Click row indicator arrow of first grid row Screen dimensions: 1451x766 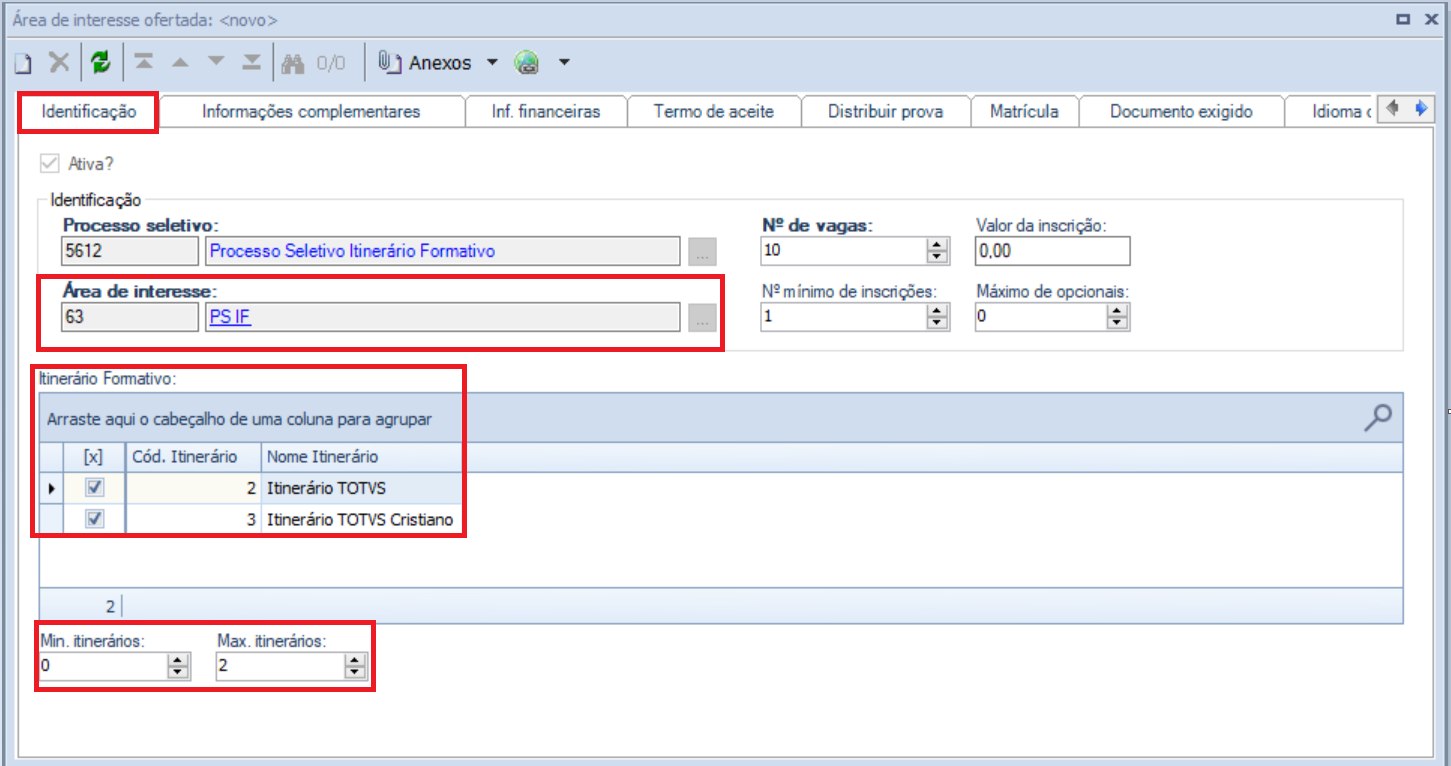click(x=51, y=489)
